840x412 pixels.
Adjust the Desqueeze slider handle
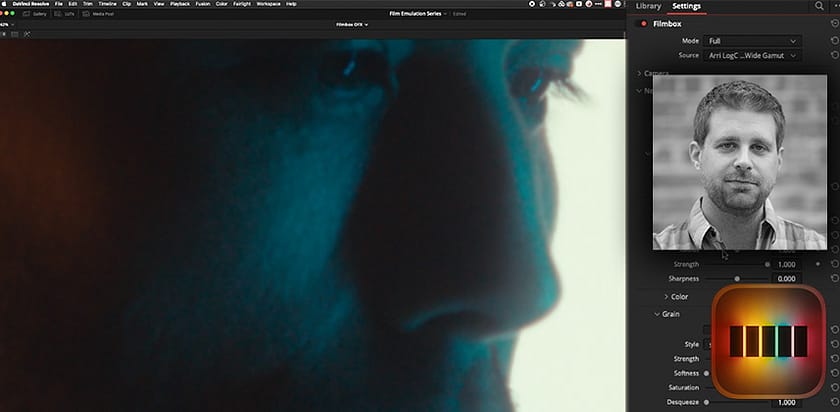tap(707, 402)
